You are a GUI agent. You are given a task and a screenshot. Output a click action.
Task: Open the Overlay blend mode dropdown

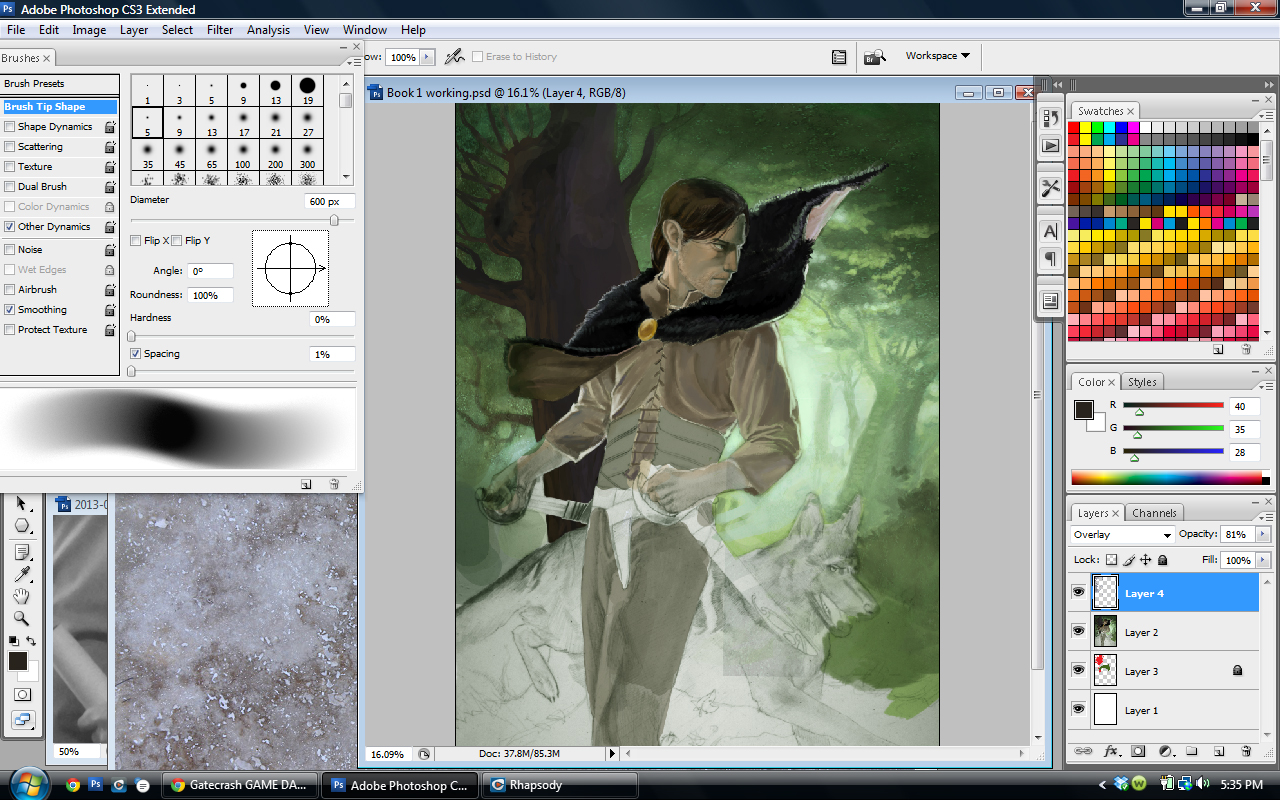tap(1122, 535)
